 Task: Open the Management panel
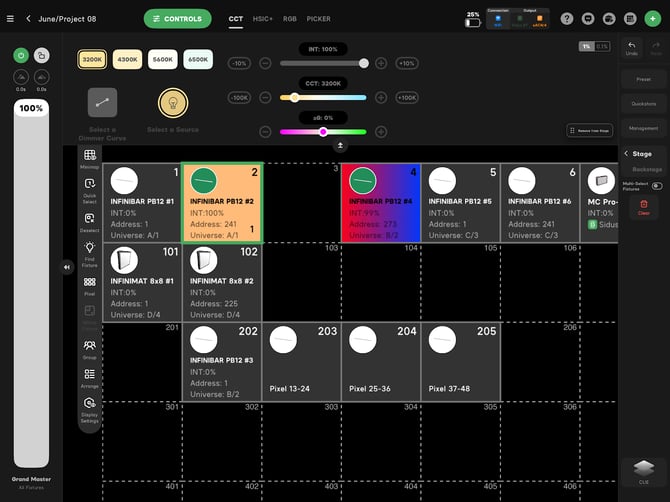point(644,128)
